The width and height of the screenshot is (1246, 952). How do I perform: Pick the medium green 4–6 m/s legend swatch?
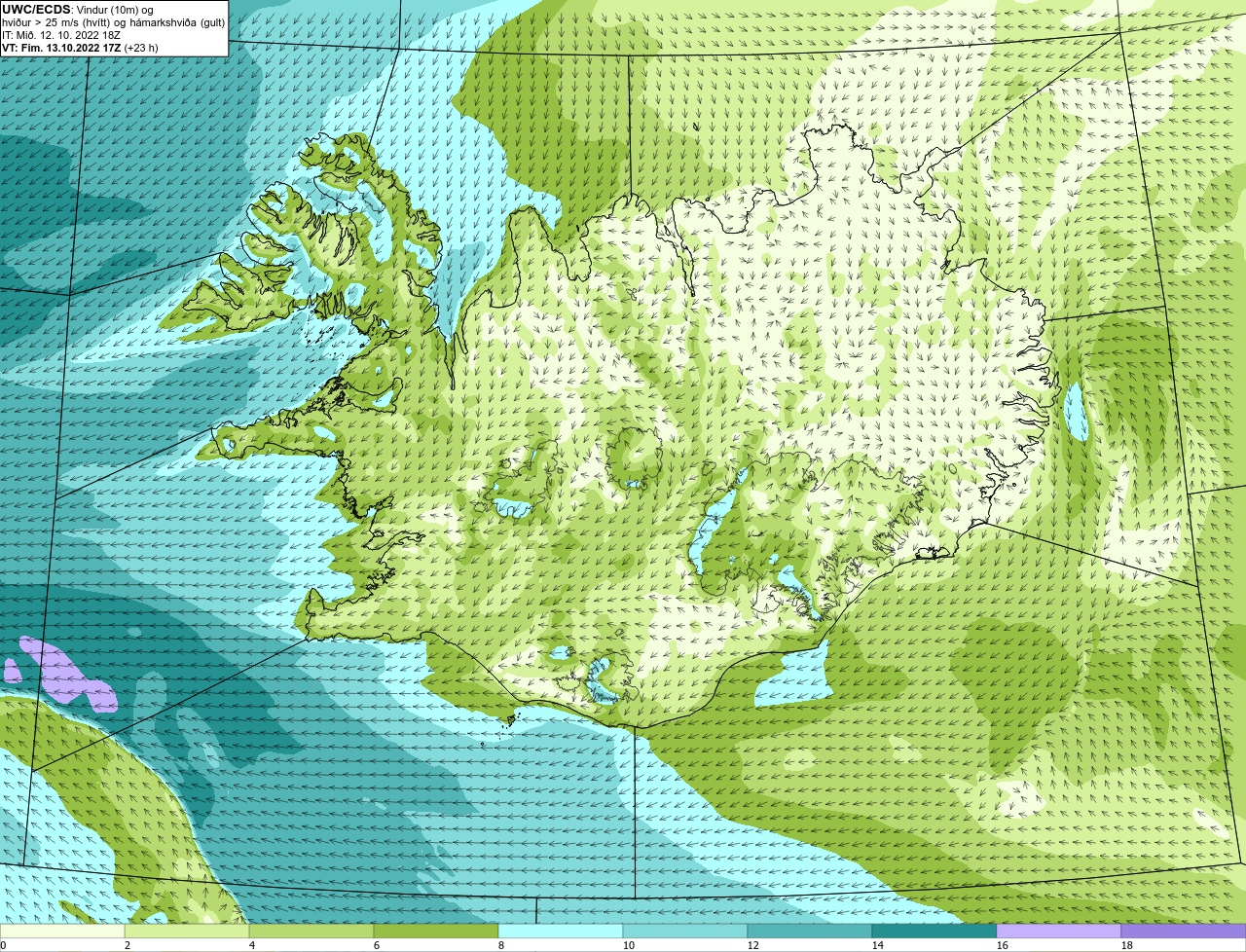click(x=311, y=932)
